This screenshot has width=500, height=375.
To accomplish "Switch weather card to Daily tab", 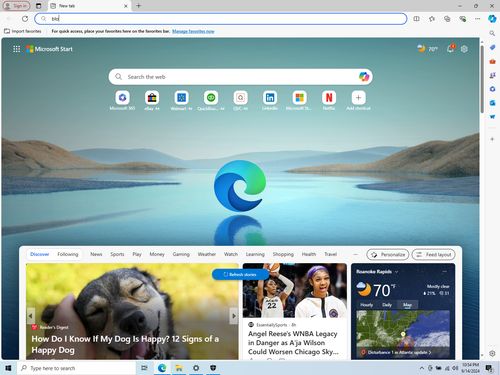I will pyautogui.click(x=387, y=305).
